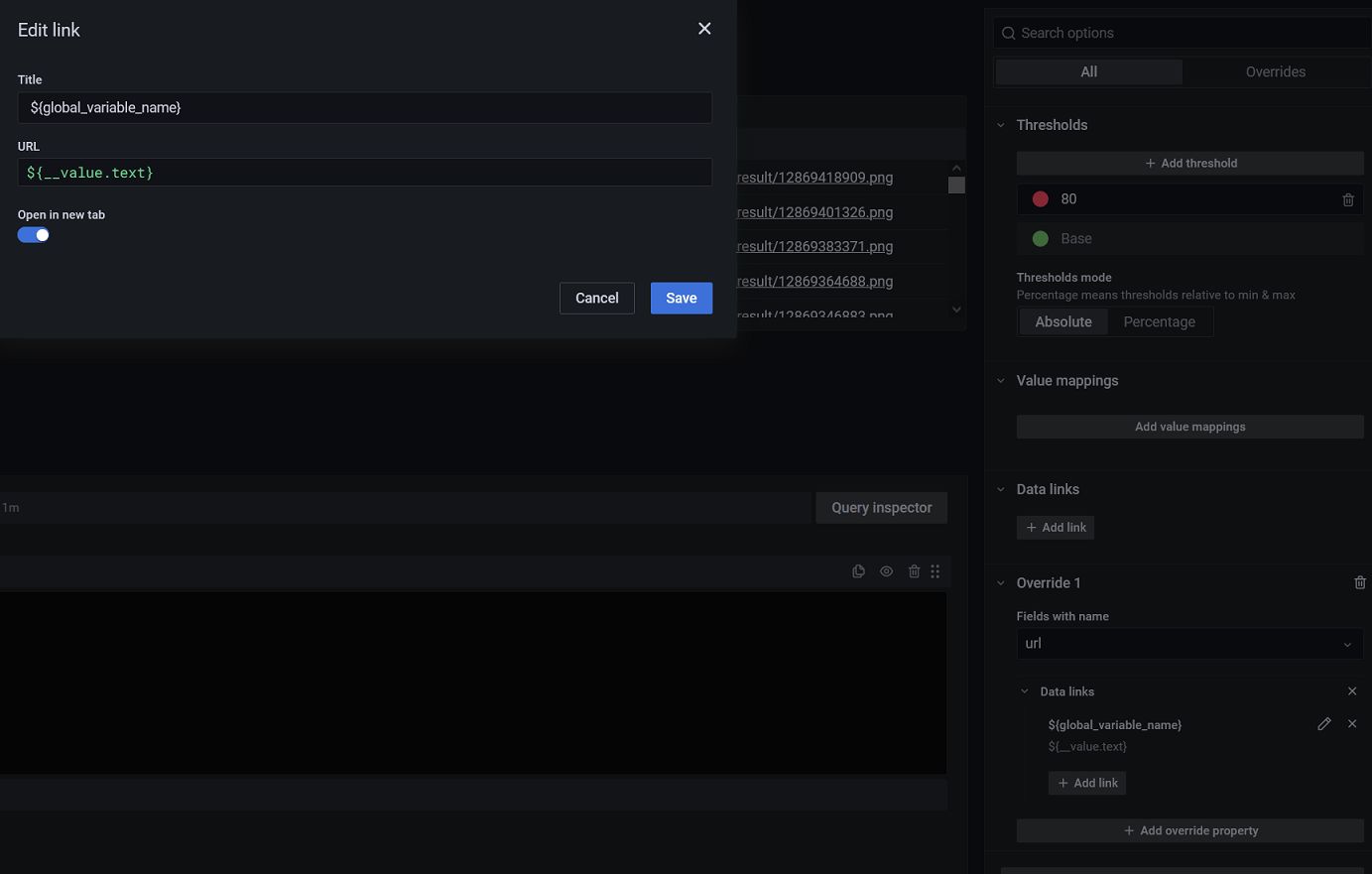Edit the ${global_variable_name} link pencil icon

(1324, 724)
